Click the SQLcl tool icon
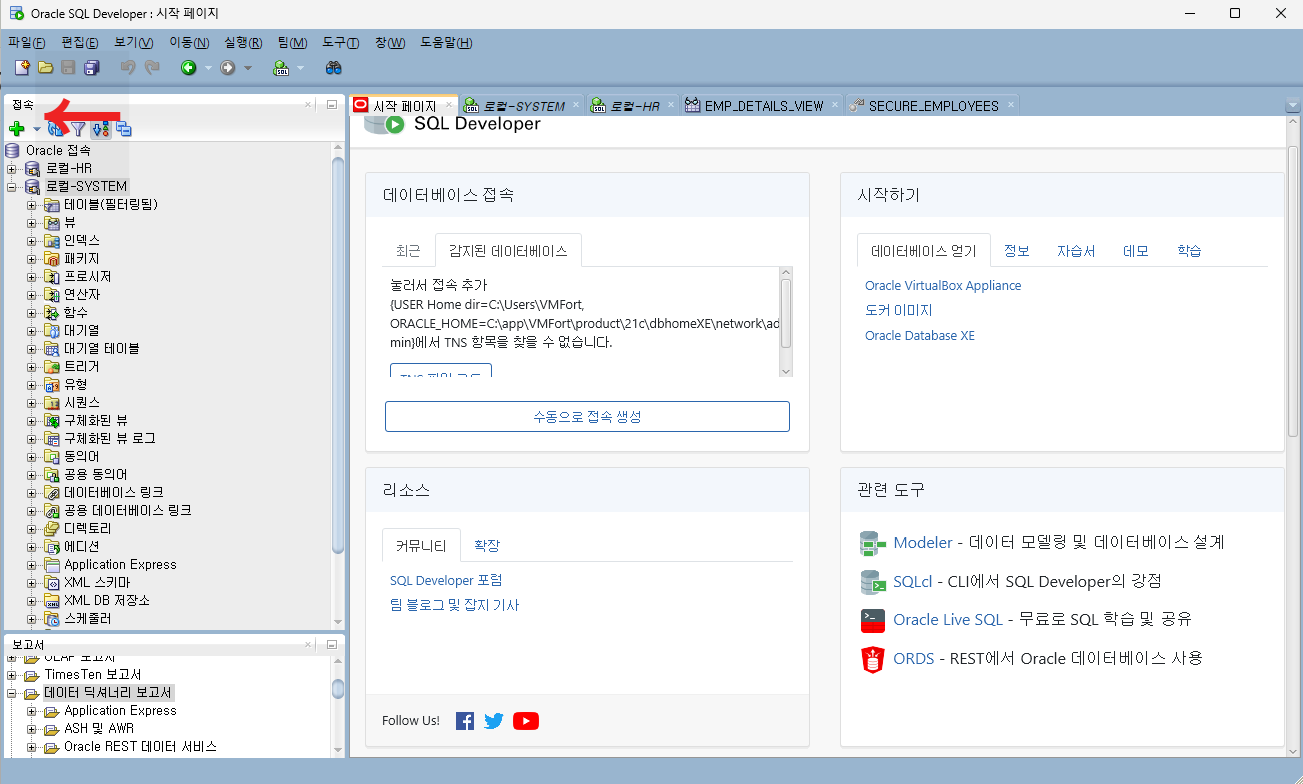This screenshot has height=784, width=1303. (873, 582)
